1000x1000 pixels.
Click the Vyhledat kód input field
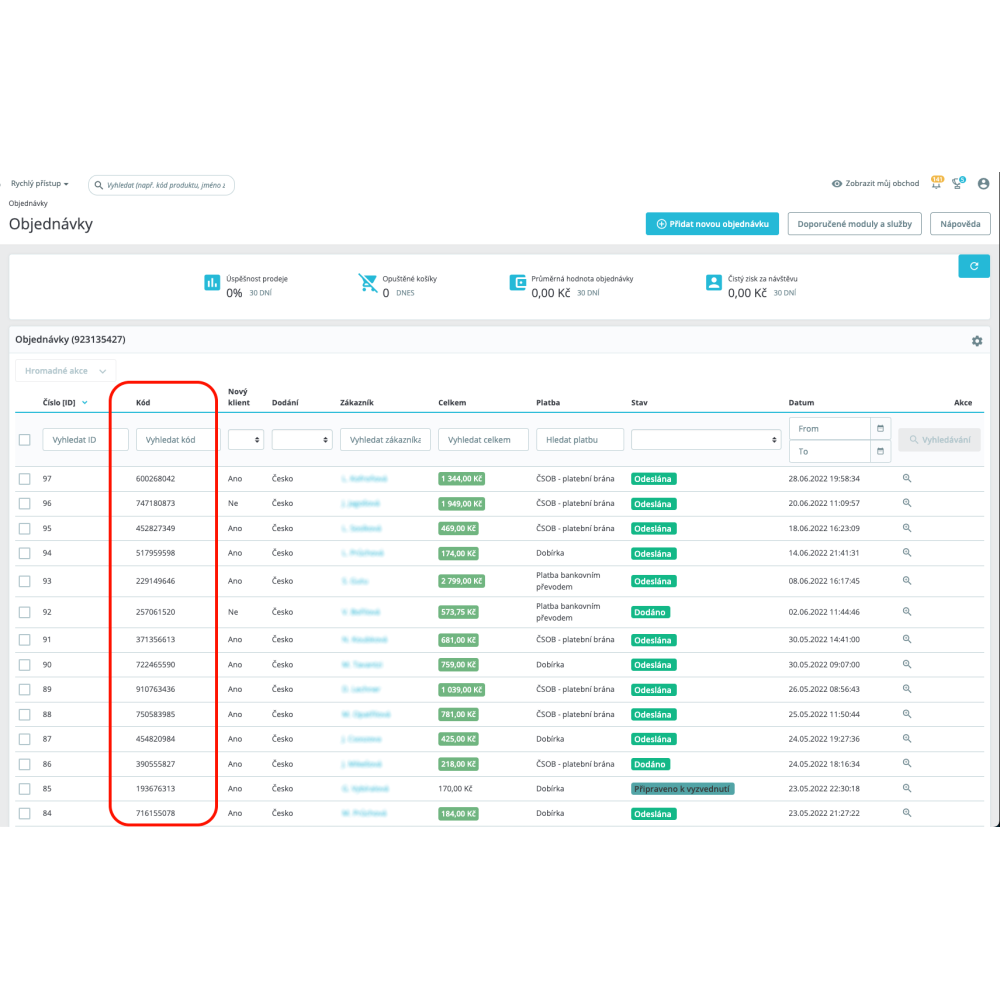click(177, 439)
